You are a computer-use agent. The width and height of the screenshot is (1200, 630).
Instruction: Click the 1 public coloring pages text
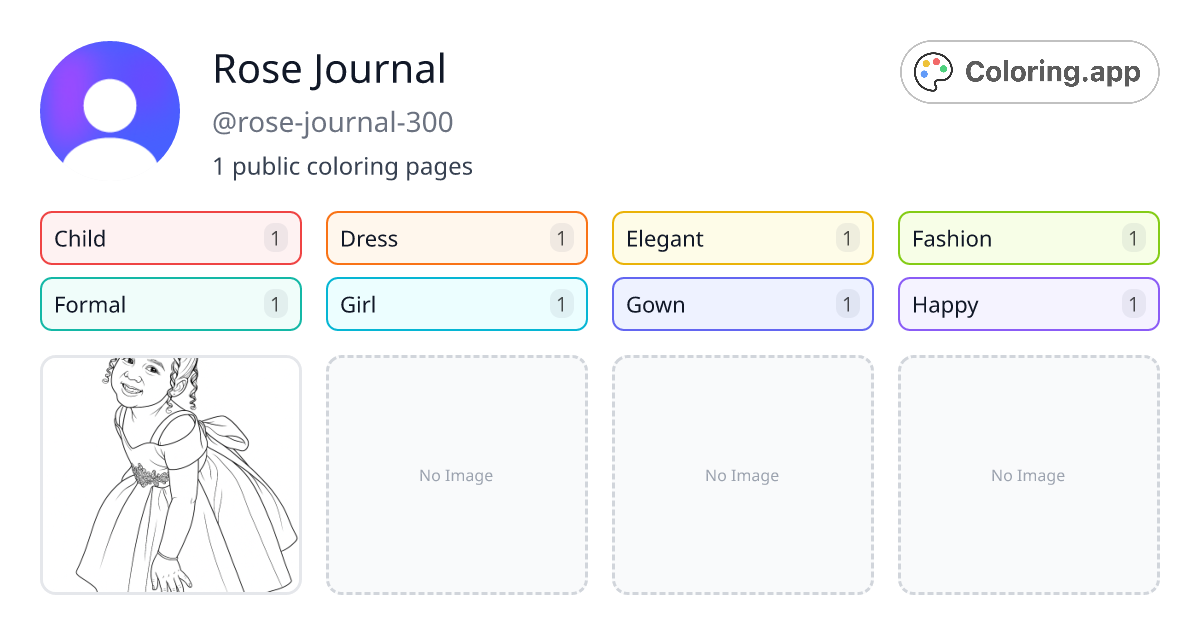(342, 166)
